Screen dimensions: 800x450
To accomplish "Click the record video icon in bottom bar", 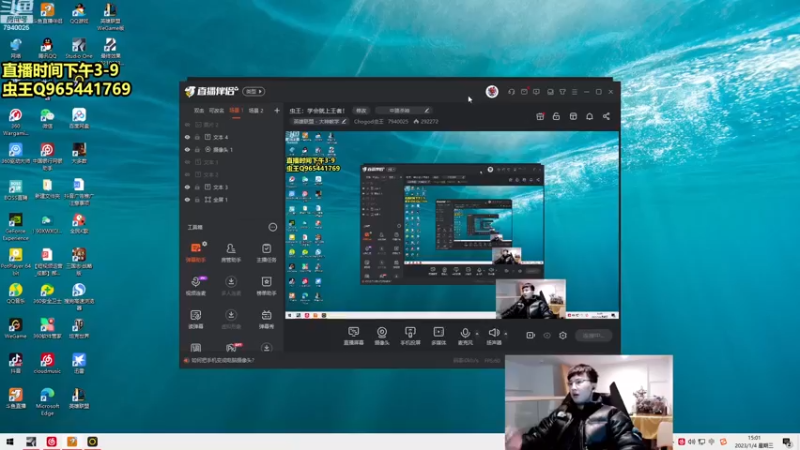I will point(531,335).
